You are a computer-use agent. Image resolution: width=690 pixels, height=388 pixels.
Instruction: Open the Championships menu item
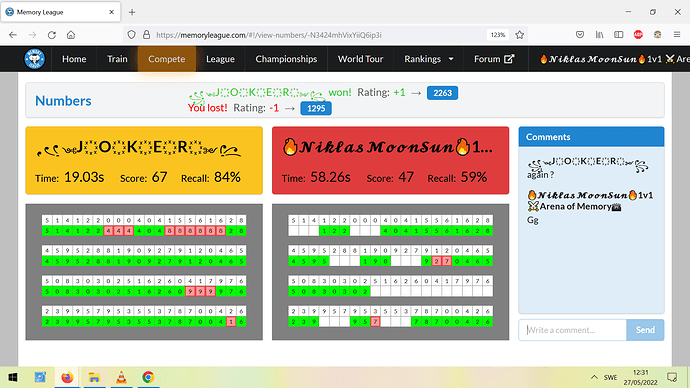[286, 59]
